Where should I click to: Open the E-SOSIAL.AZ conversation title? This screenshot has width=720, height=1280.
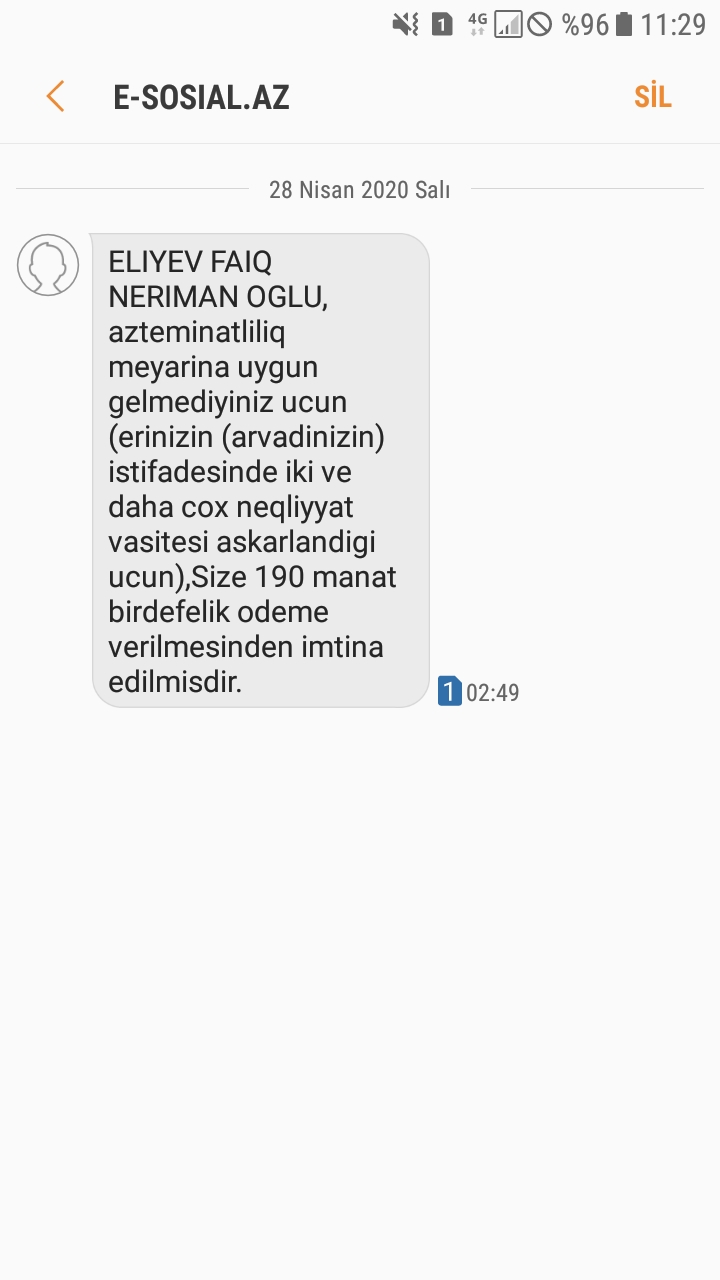201,97
